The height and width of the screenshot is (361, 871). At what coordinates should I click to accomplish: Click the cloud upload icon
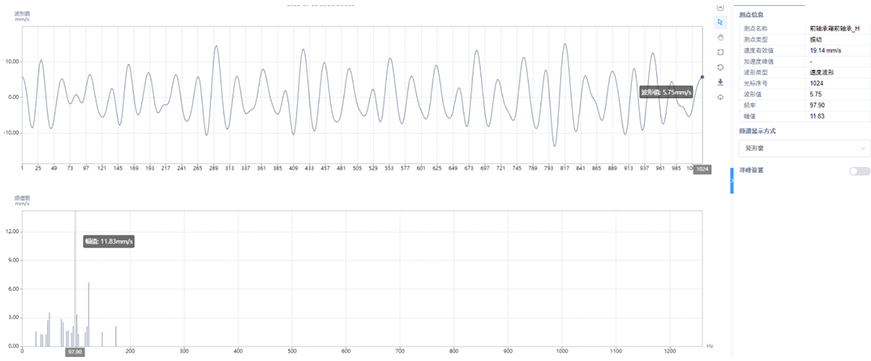(x=720, y=97)
